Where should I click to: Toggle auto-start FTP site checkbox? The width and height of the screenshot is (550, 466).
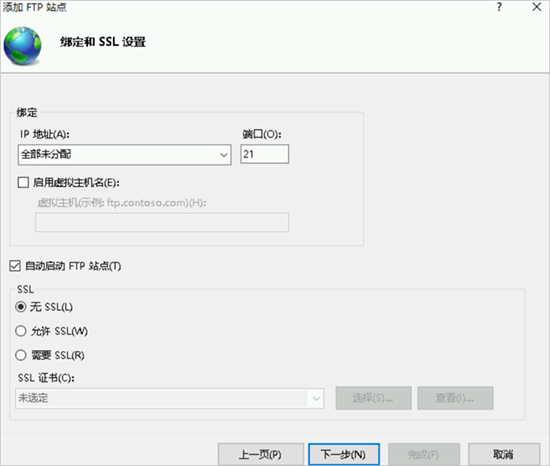click(x=15, y=266)
